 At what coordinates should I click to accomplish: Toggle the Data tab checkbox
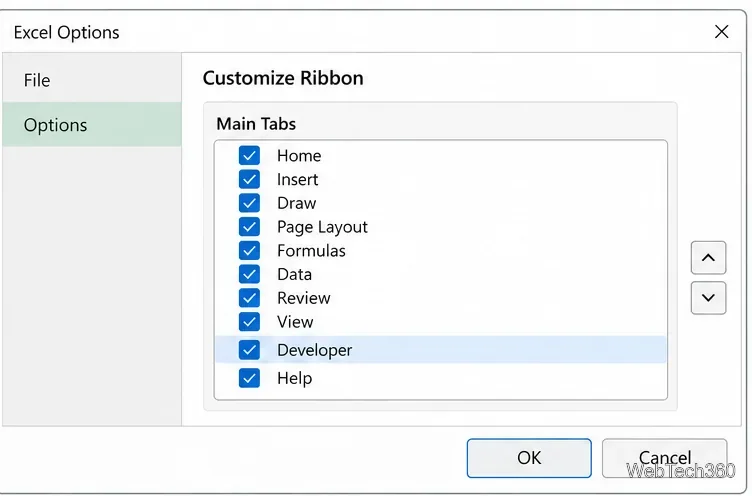(x=249, y=274)
